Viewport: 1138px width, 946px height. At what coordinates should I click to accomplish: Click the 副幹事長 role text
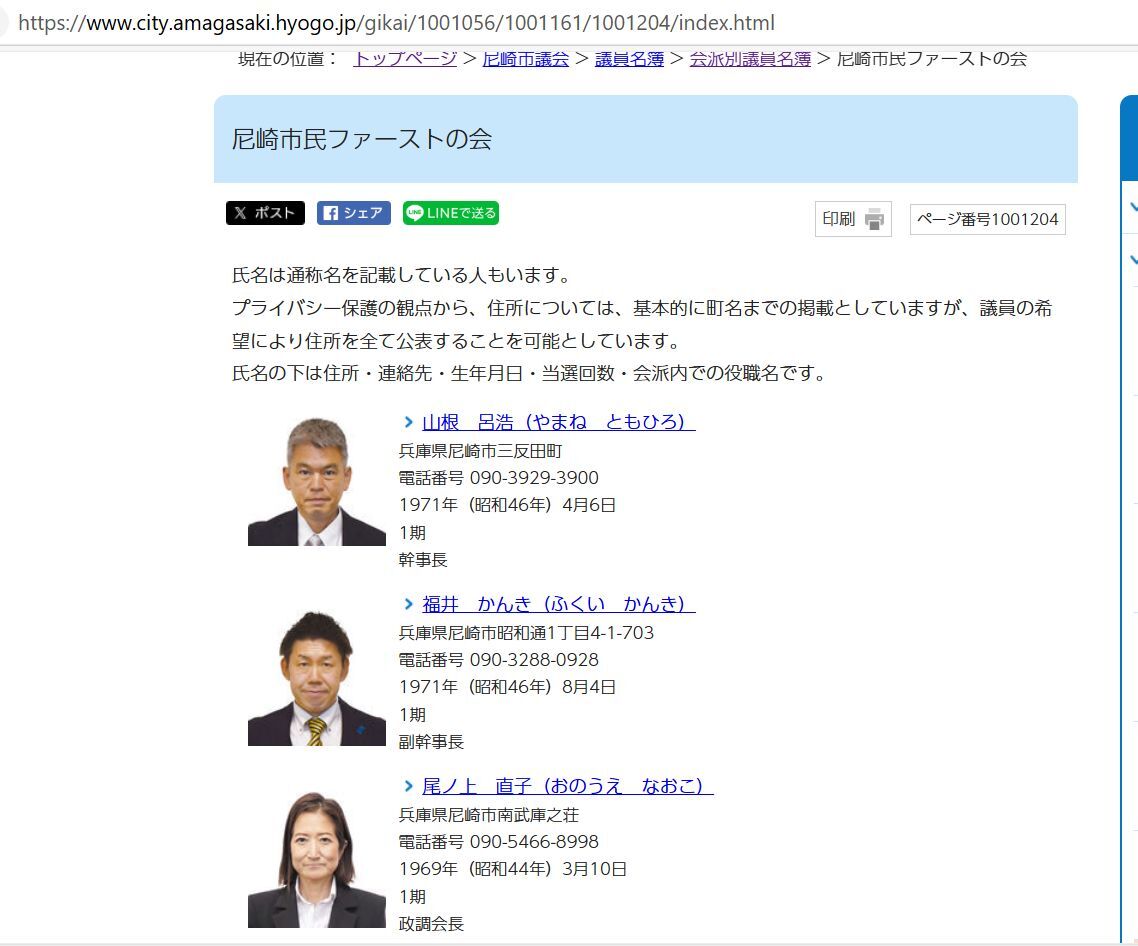pos(431,742)
